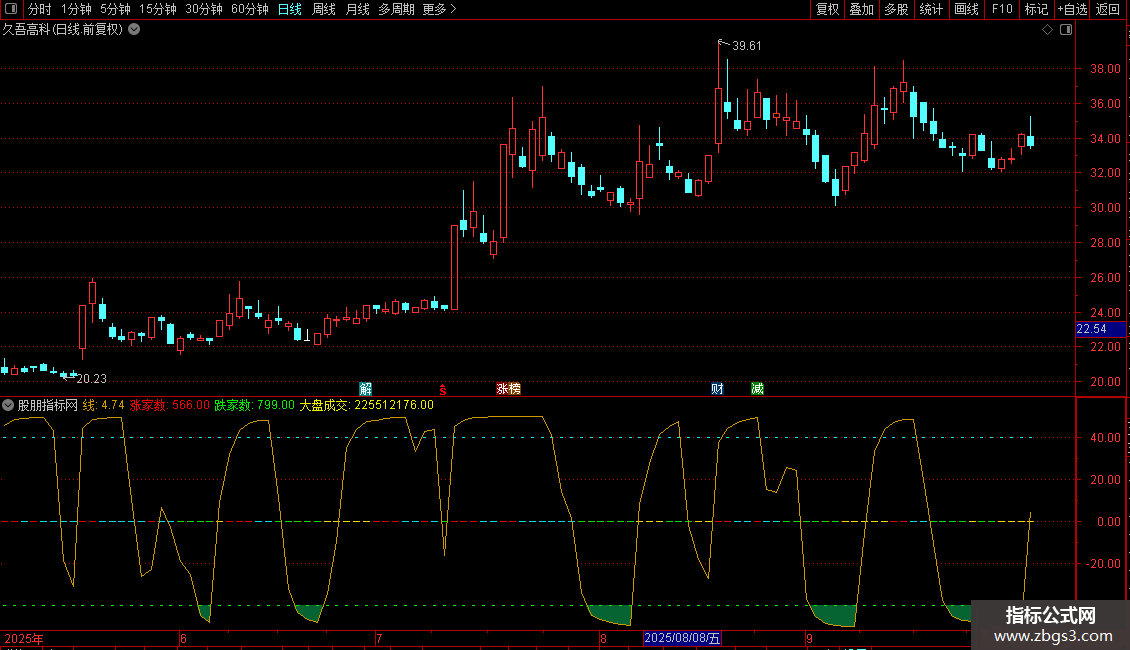The height and width of the screenshot is (650, 1130).
Task: Click the 解 marker on the chart
Action: pyautogui.click(x=365, y=389)
